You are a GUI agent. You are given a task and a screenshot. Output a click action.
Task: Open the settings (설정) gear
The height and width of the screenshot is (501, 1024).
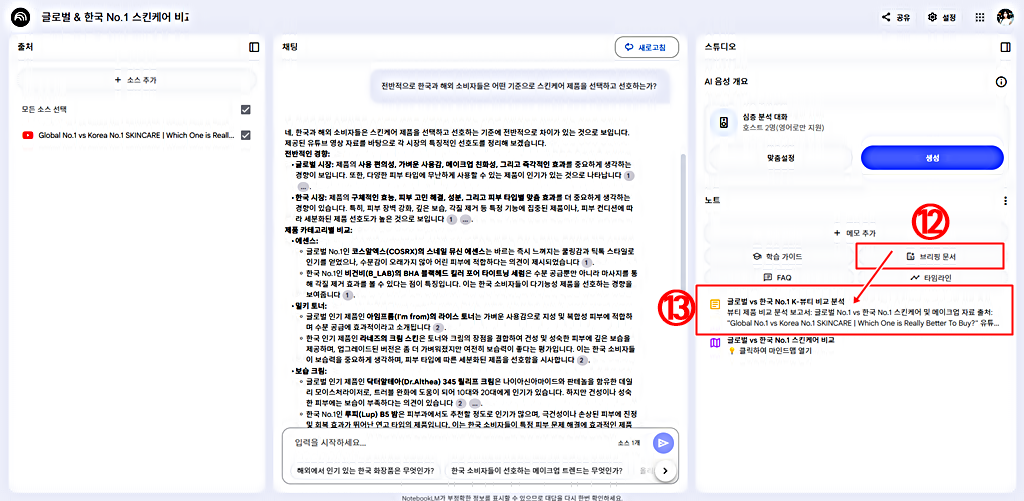[942, 18]
